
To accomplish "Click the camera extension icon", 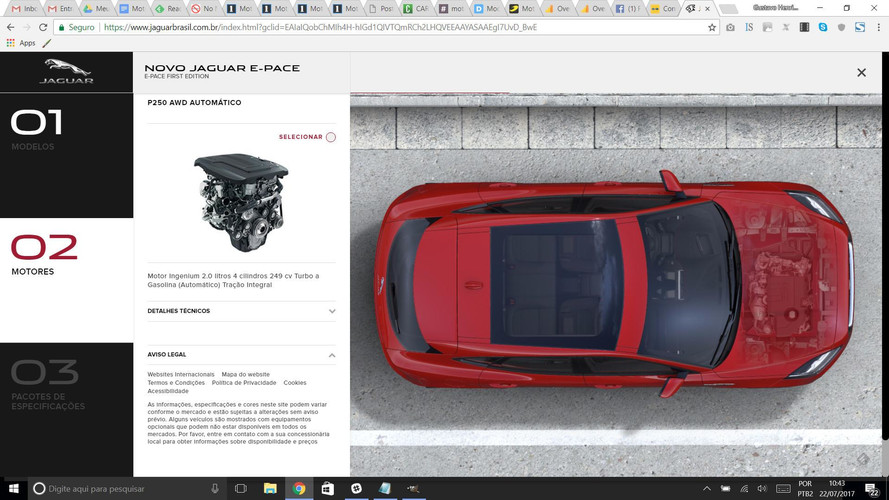I will point(730,27).
